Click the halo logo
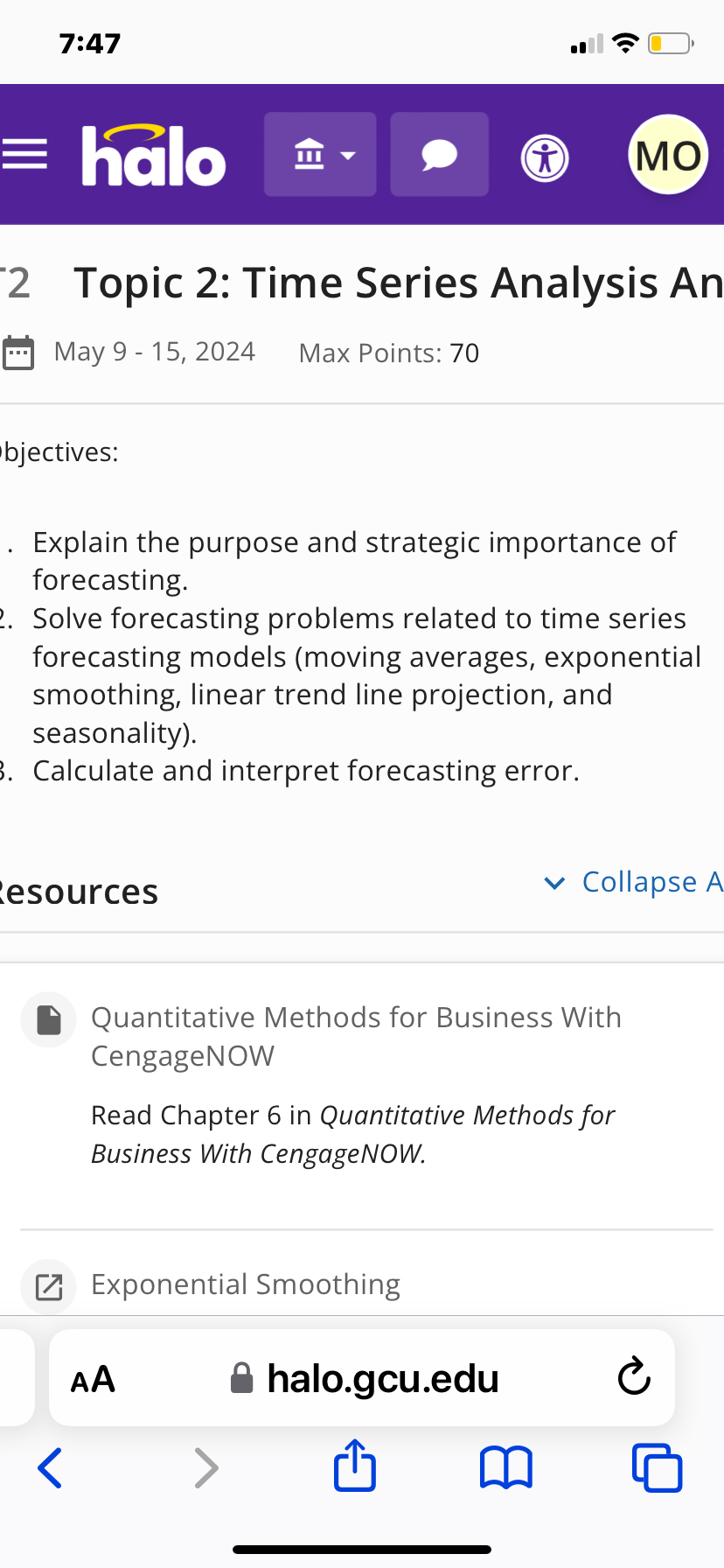The height and width of the screenshot is (1568, 724). point(153,154)
